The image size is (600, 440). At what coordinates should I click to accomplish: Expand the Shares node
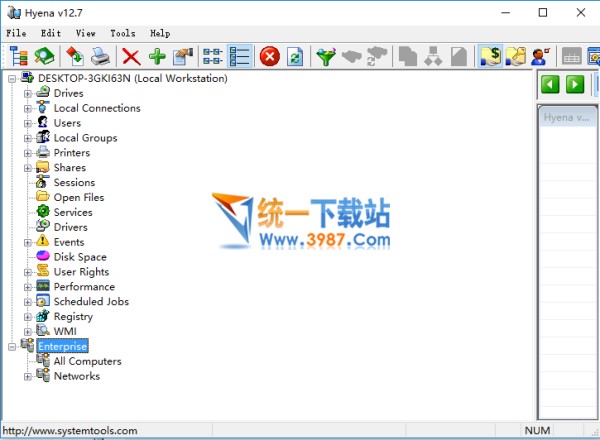click(x=28, y=168)
